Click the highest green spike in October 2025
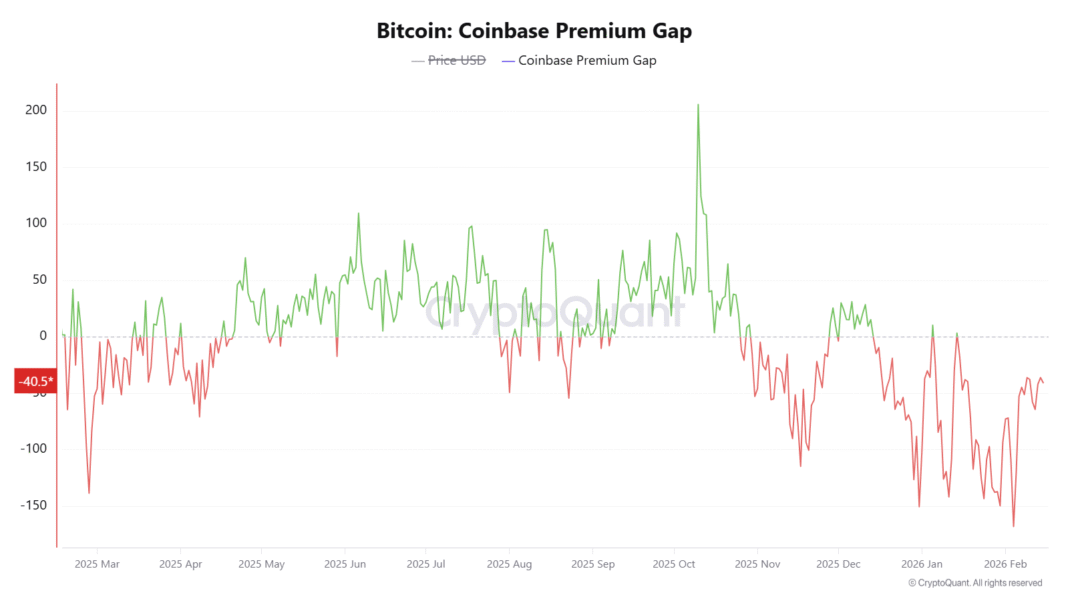Screen dimensions: 1068x601 [698, 105]
